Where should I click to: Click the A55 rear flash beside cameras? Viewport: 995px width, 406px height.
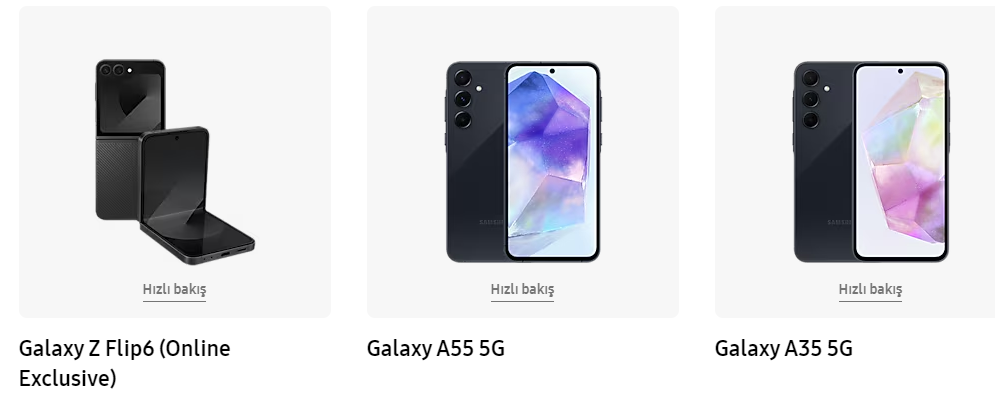(x=478, y=89)
